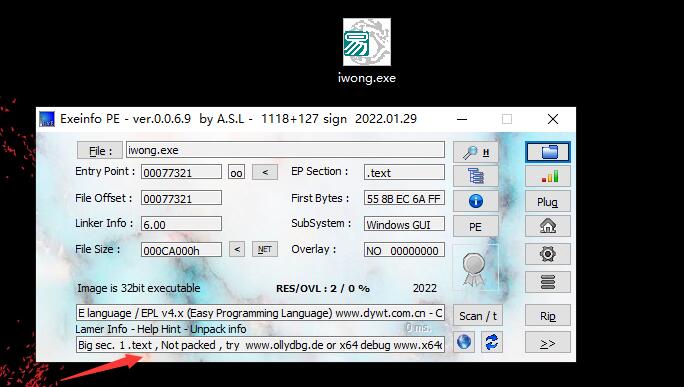The height and width of the screenshot is (387, 684).
Task: Click the Exeinfo PE title bar icon
Action: pyautogui.click(x=47, y=119)
